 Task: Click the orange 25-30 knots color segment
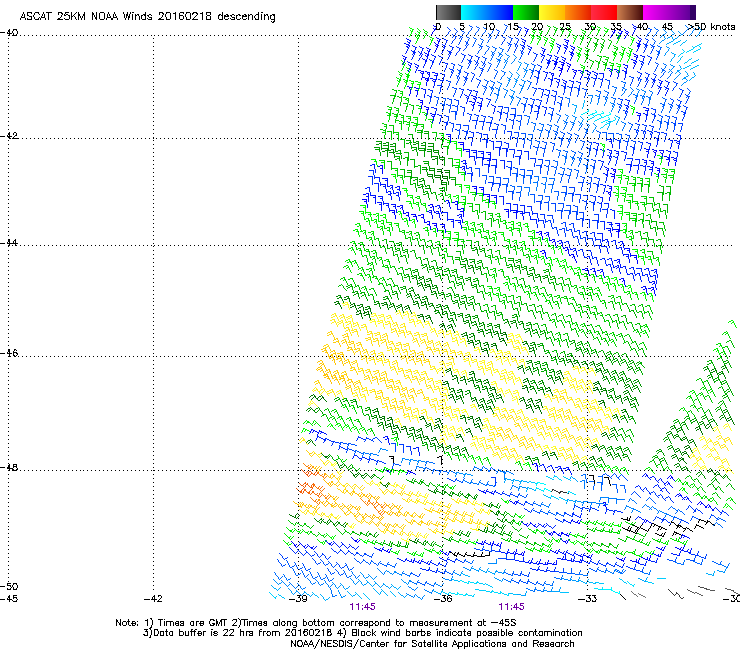pos(578,12)
